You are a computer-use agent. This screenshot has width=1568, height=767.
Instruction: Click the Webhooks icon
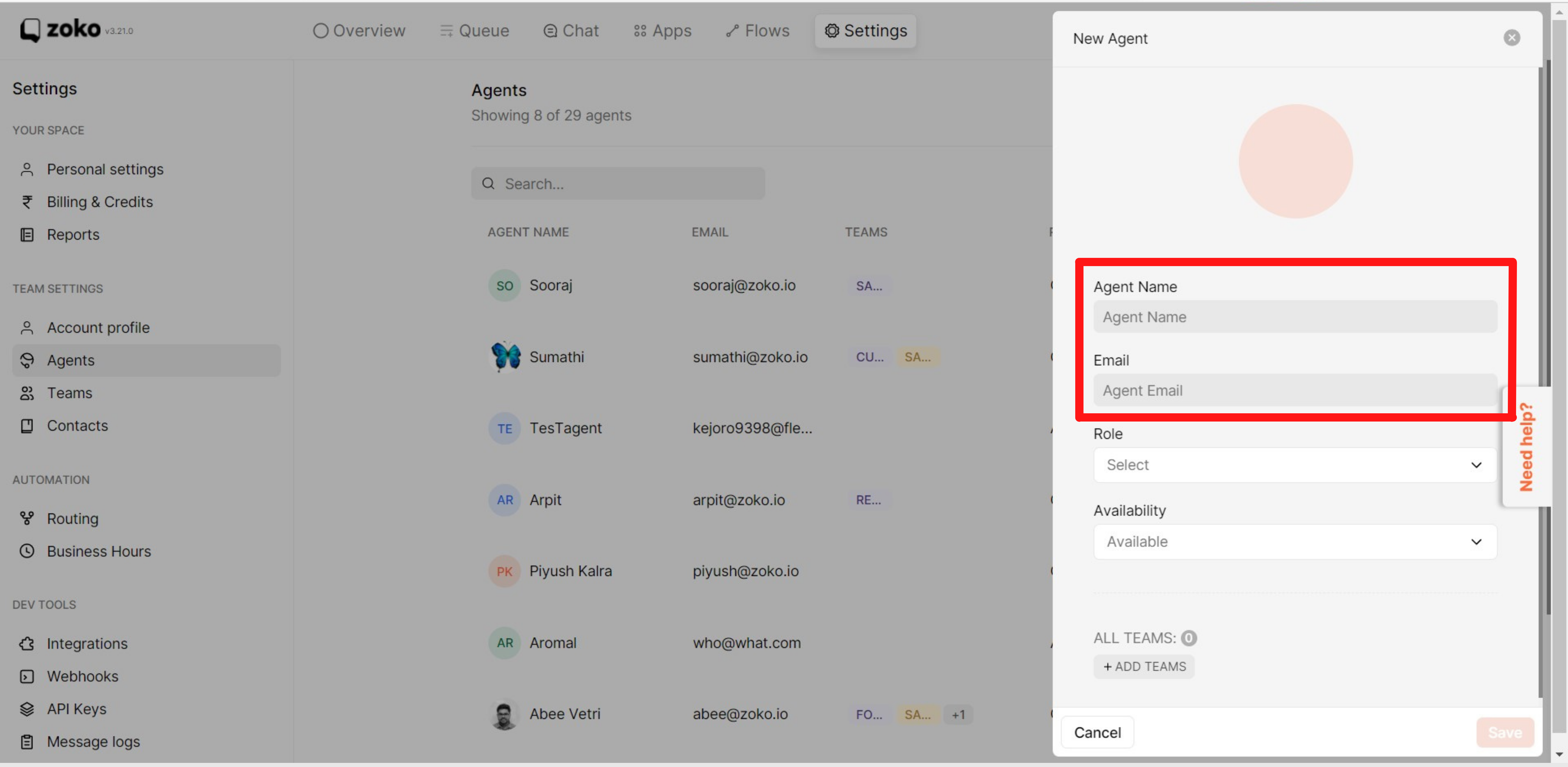click(27, 676)
